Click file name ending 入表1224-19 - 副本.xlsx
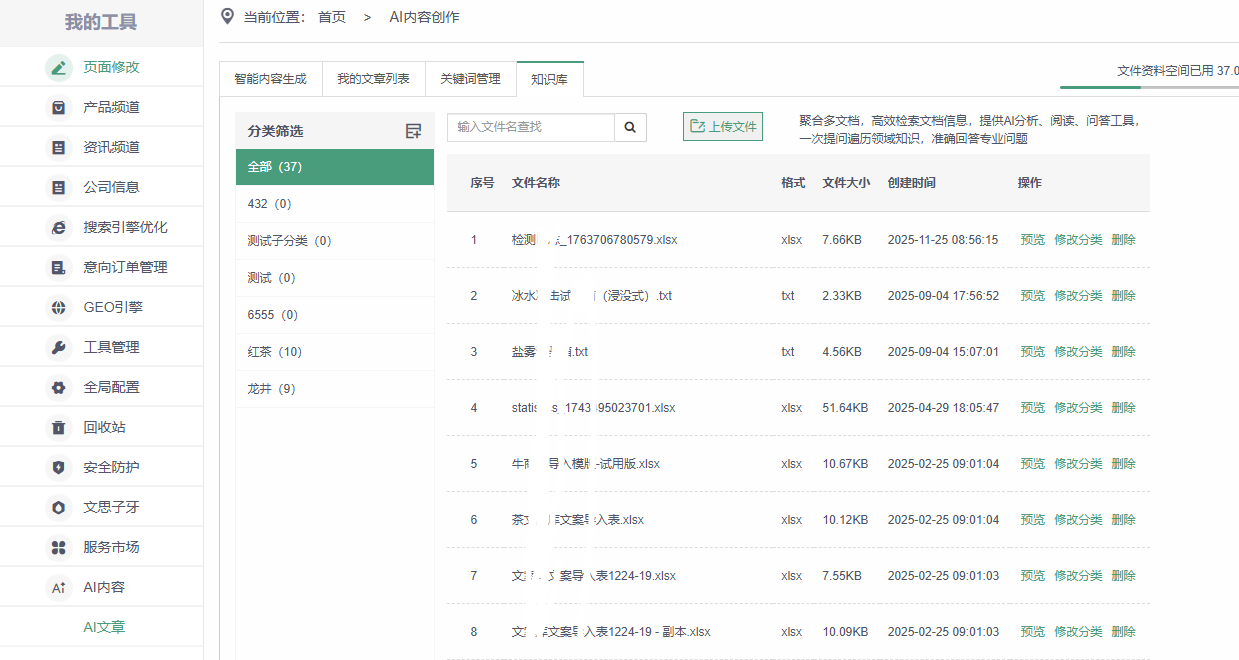Image resolution: width=1239 pixels, height=660 pixels. tap(611, 632)
